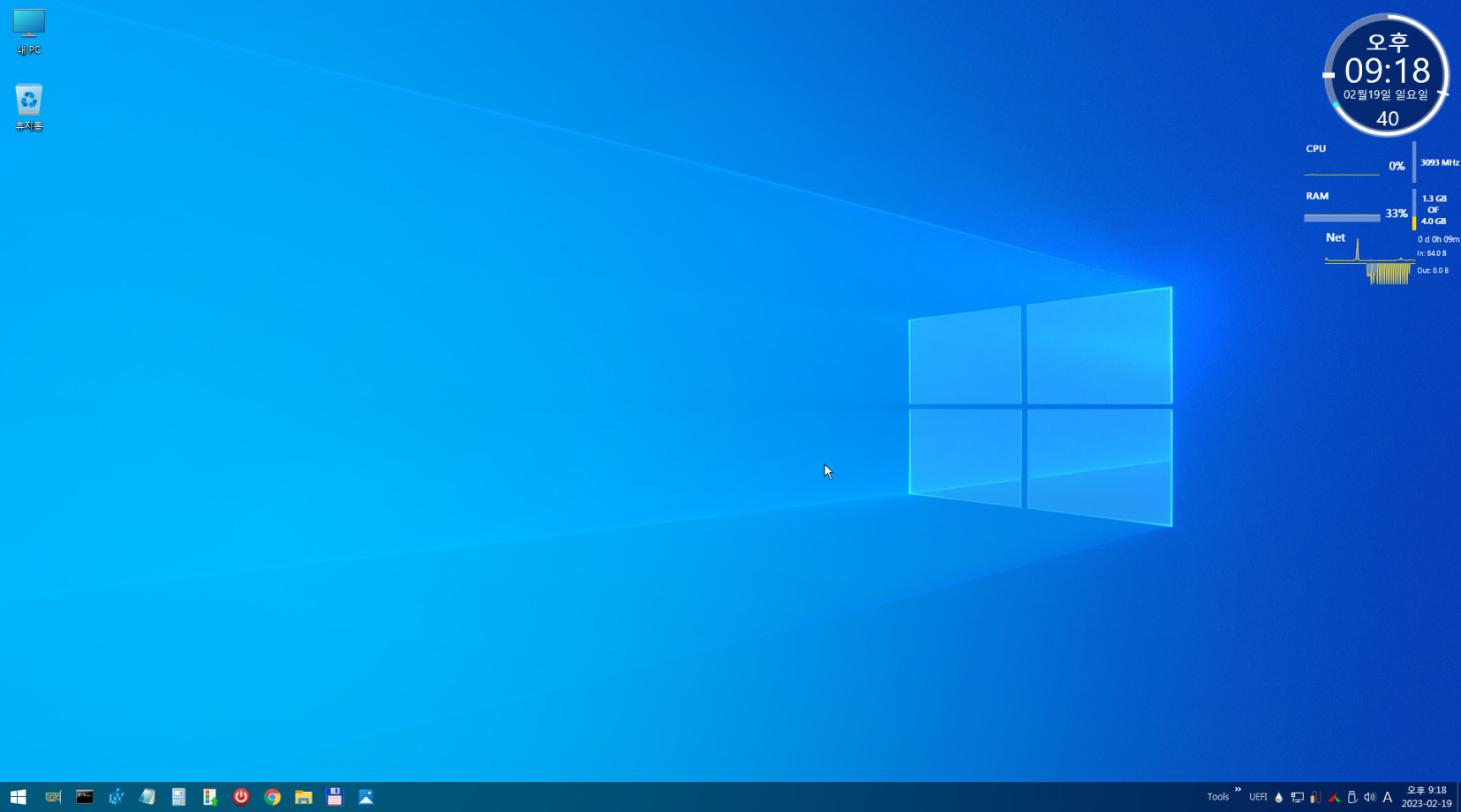Launch the notepad icon in taskbar
This screenshot has height=812, width=1461.
pos(147,797)
